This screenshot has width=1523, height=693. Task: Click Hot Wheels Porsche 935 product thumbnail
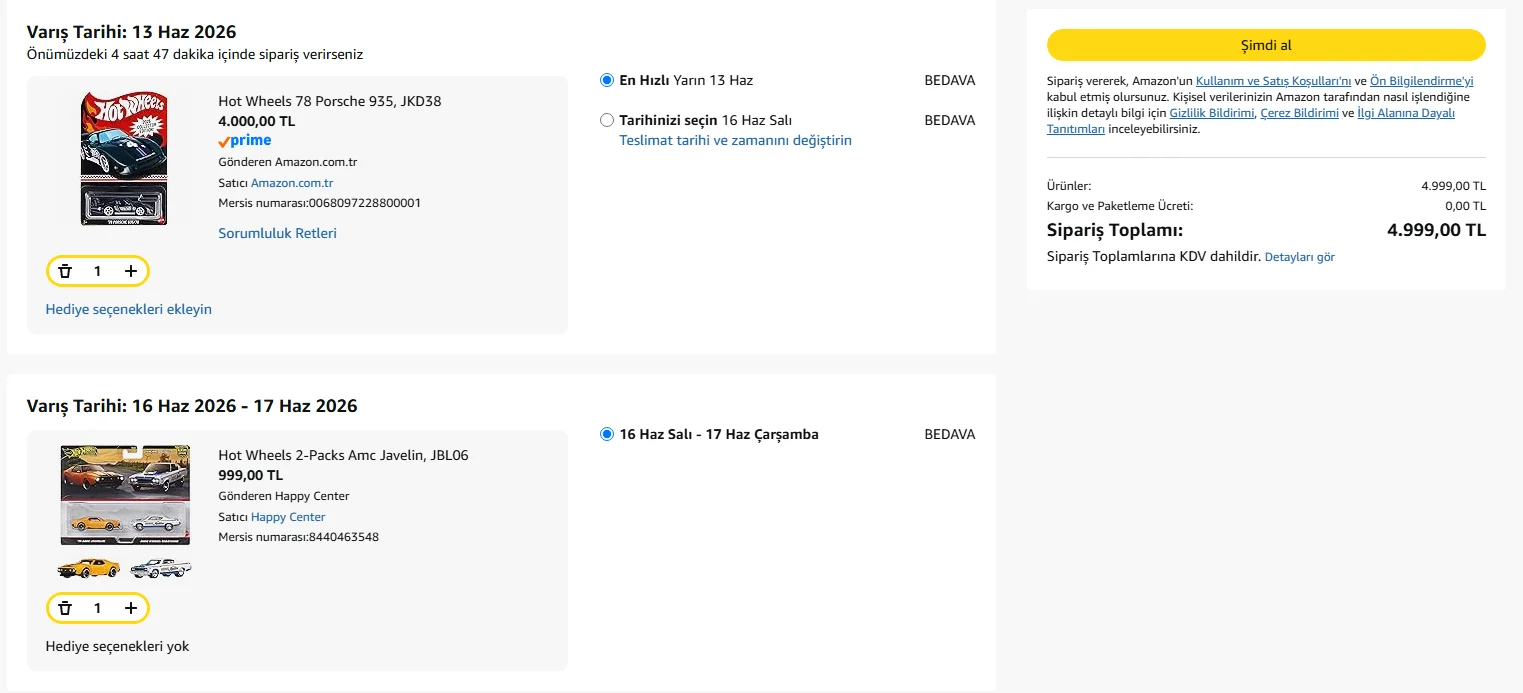click(x=124, y=158)
